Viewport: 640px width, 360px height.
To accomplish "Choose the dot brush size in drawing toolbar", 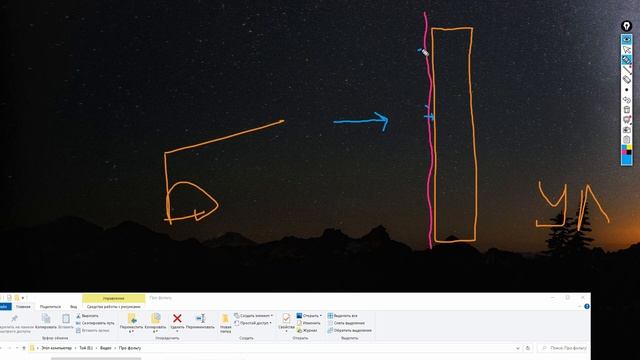I will (x=627, y=90).
